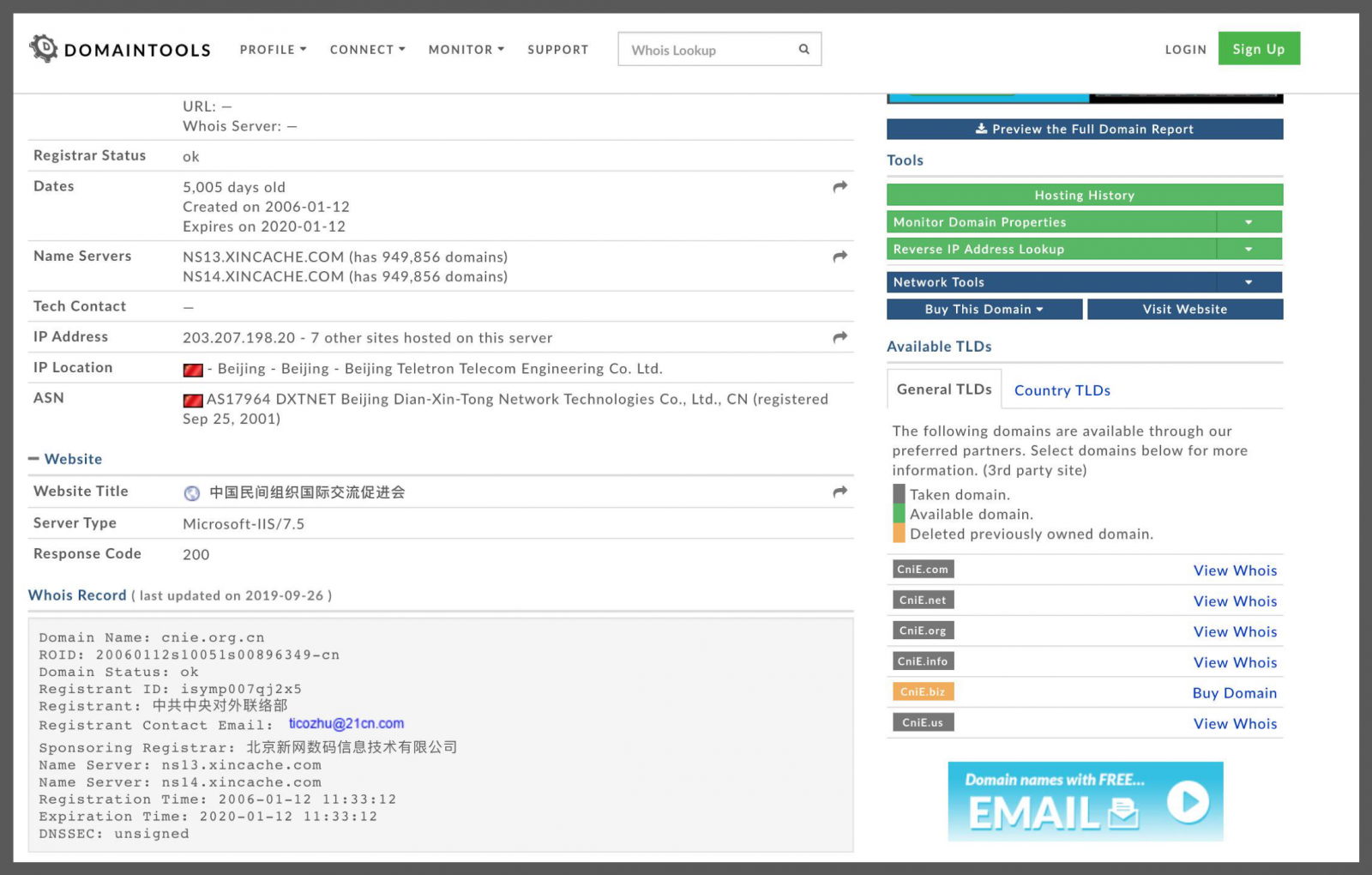This screenshot has width=1372, height=875.
Task: Expand the Monitor Domain Properties dropdown
Action: pyautogui.click(x=1249, y=221)
